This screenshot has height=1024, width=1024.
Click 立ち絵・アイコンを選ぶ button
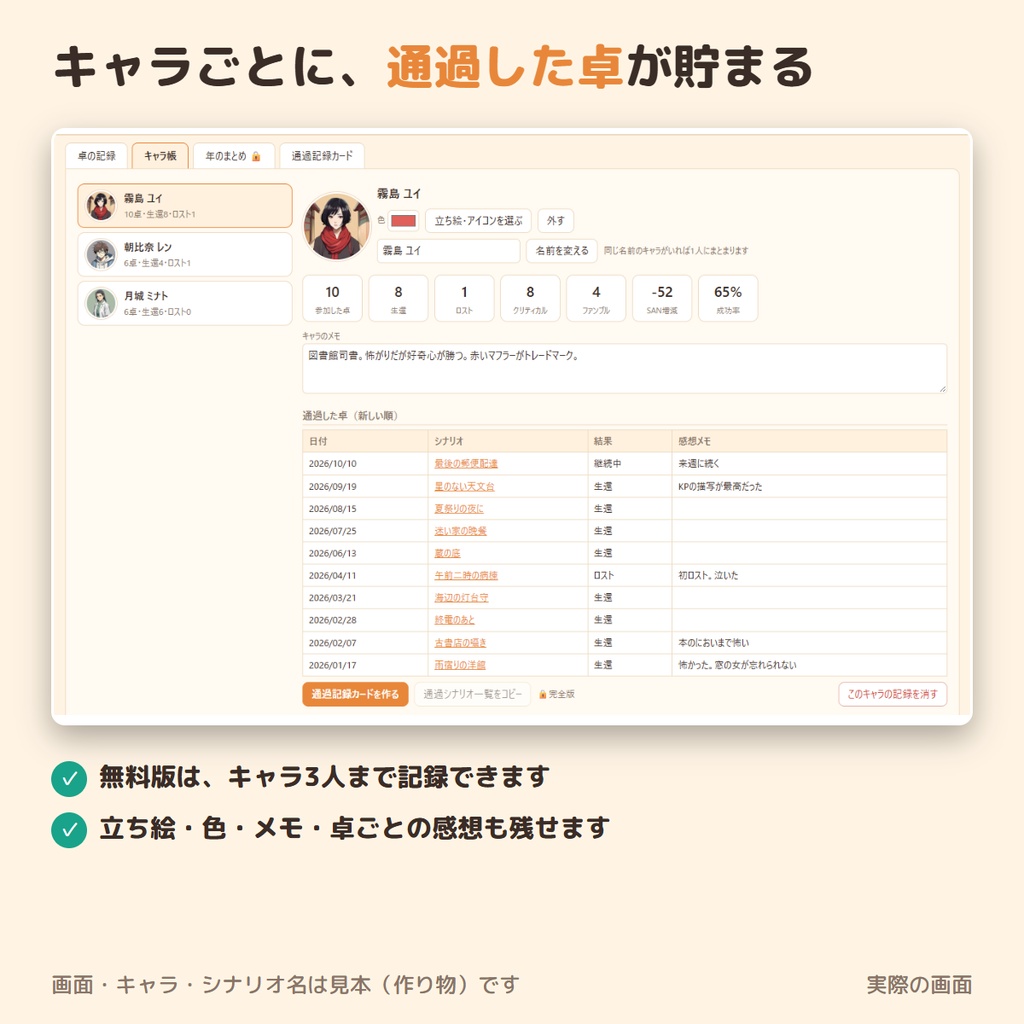click(x=479, y=221)
